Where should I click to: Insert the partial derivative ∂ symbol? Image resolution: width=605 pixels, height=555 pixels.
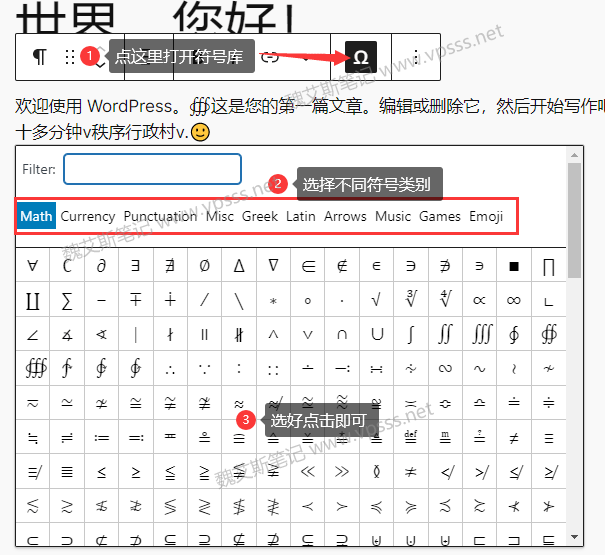[x=101, y=266]
